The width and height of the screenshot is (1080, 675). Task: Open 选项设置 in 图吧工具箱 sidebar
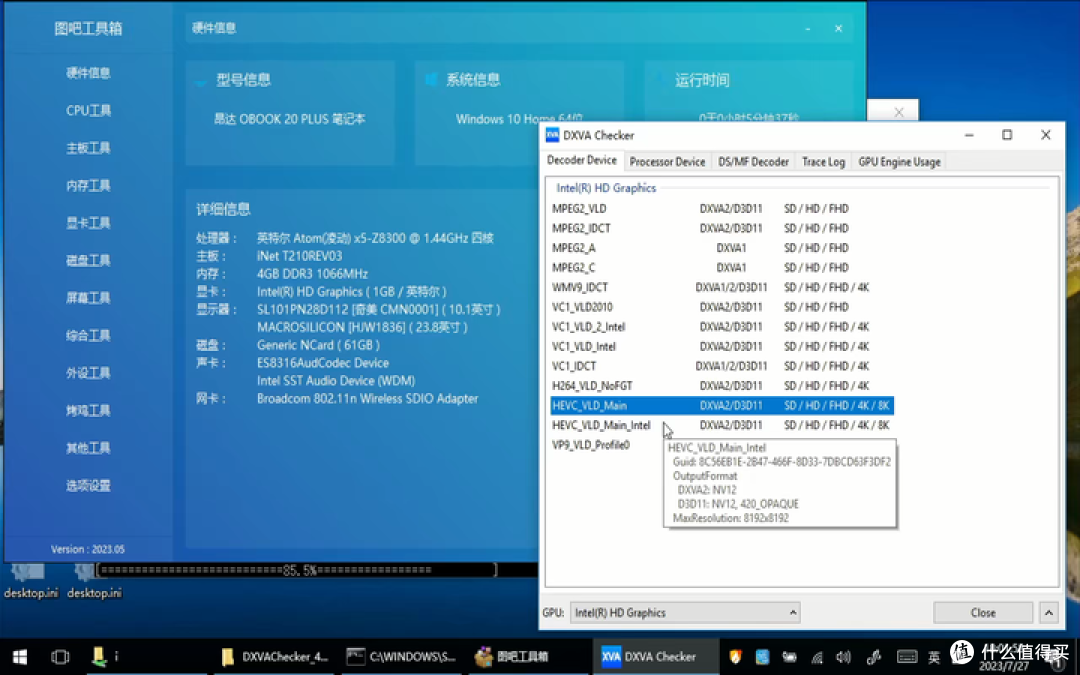click(88, 486)
